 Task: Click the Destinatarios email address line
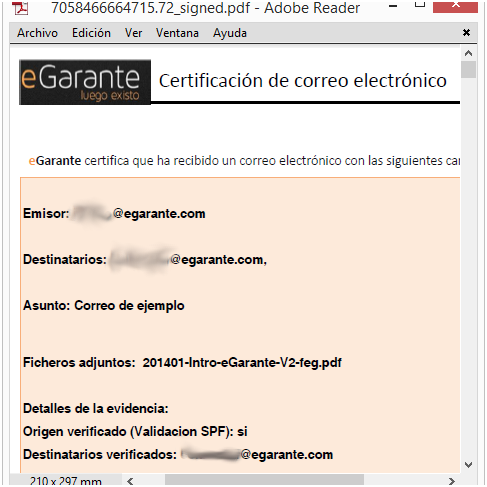pyautogui.click(x=145, y=260)
